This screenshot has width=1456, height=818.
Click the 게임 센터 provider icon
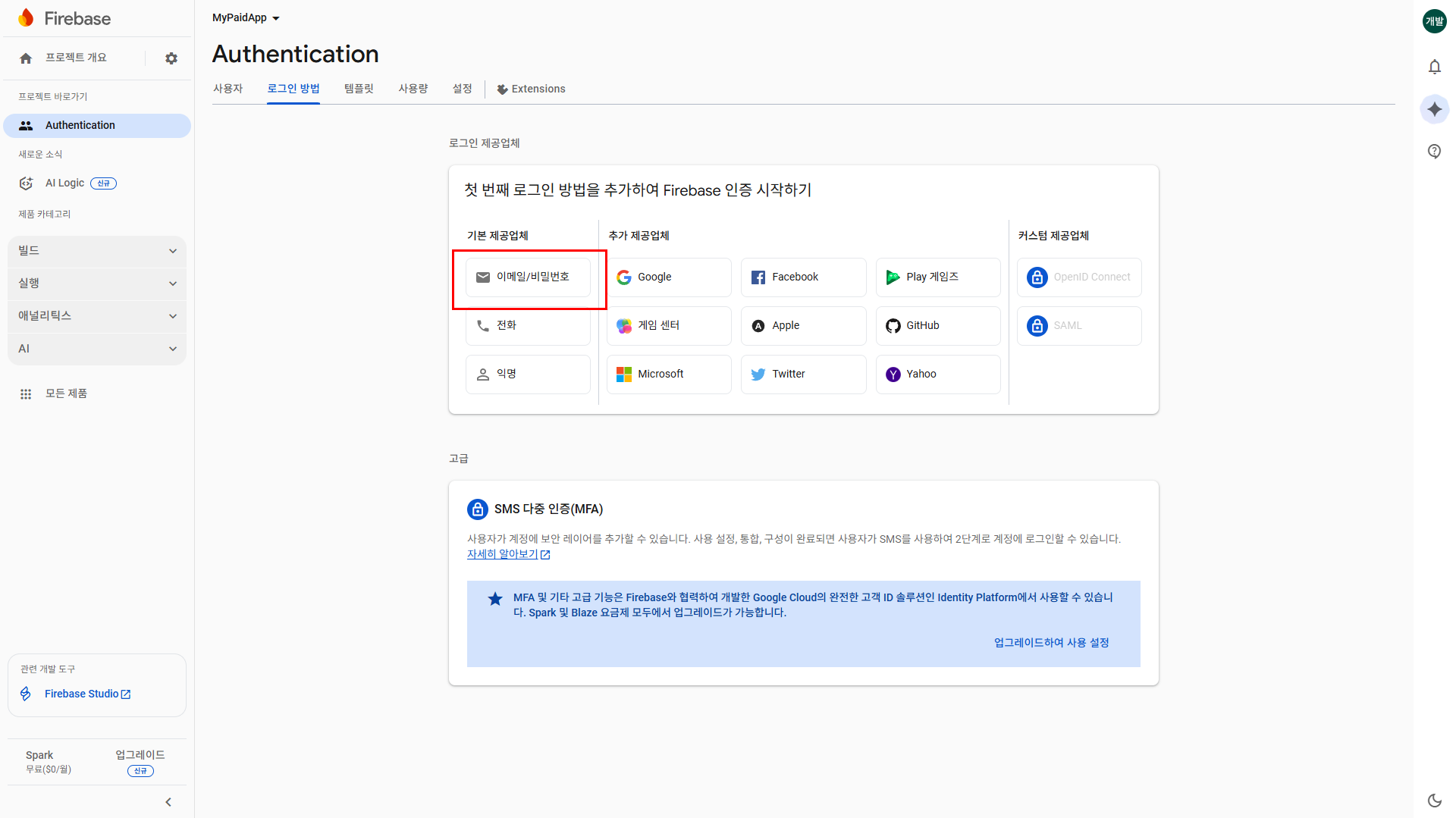tap(624, 326)
